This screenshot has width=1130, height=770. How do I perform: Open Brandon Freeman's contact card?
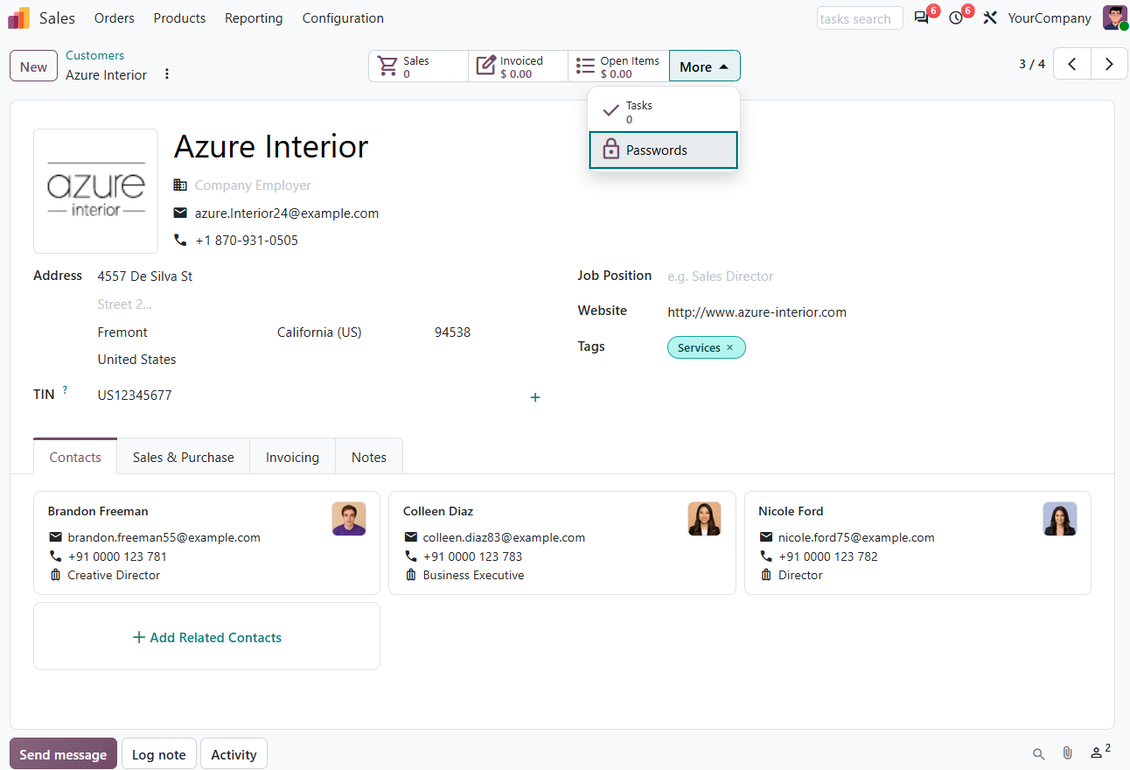coord(207,543)
